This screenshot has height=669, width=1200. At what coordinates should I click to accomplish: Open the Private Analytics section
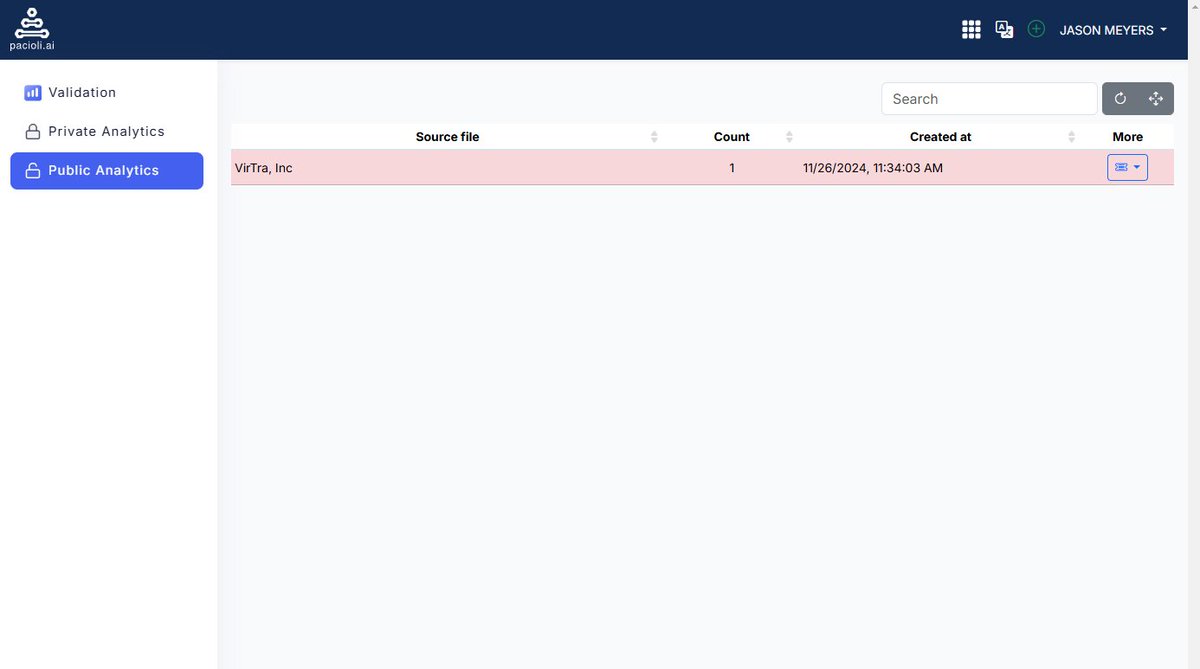tap(107, 131)
